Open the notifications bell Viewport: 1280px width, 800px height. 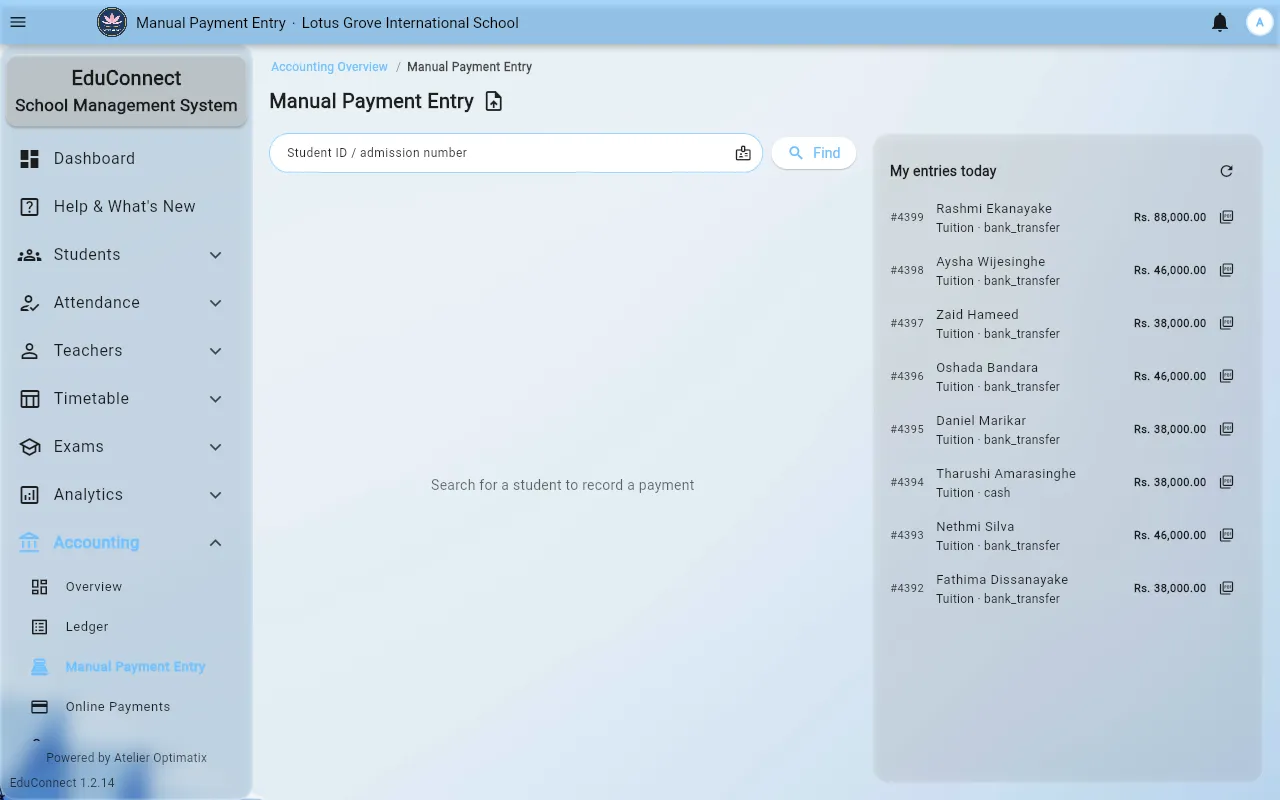pos(1220,22)
